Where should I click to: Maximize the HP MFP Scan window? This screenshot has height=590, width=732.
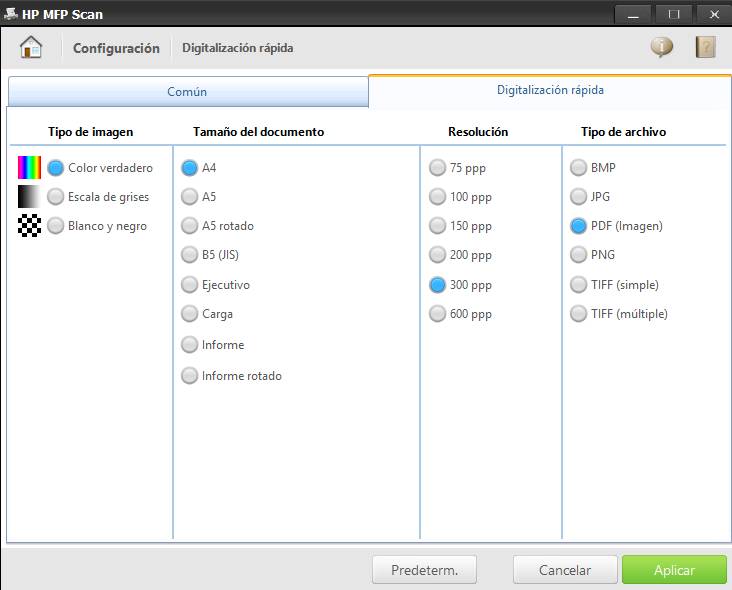tap(674, 14)
